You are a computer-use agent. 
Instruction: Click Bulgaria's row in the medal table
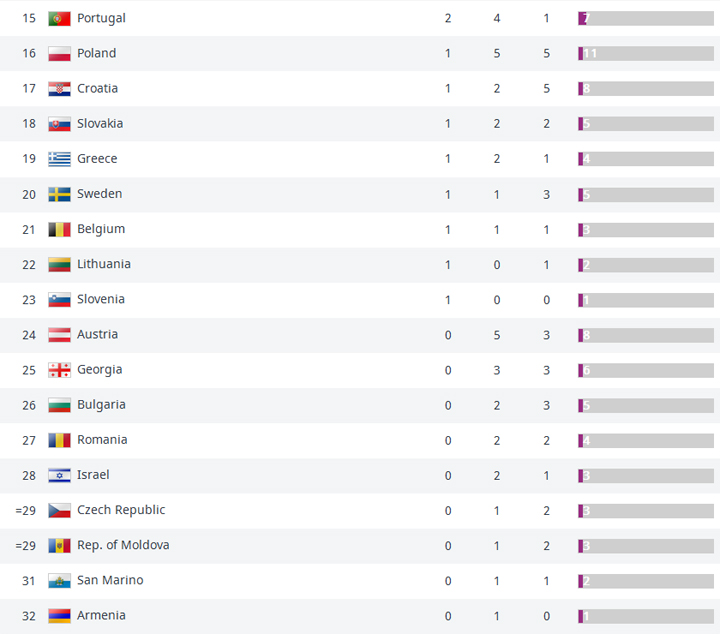pos(300,405)
